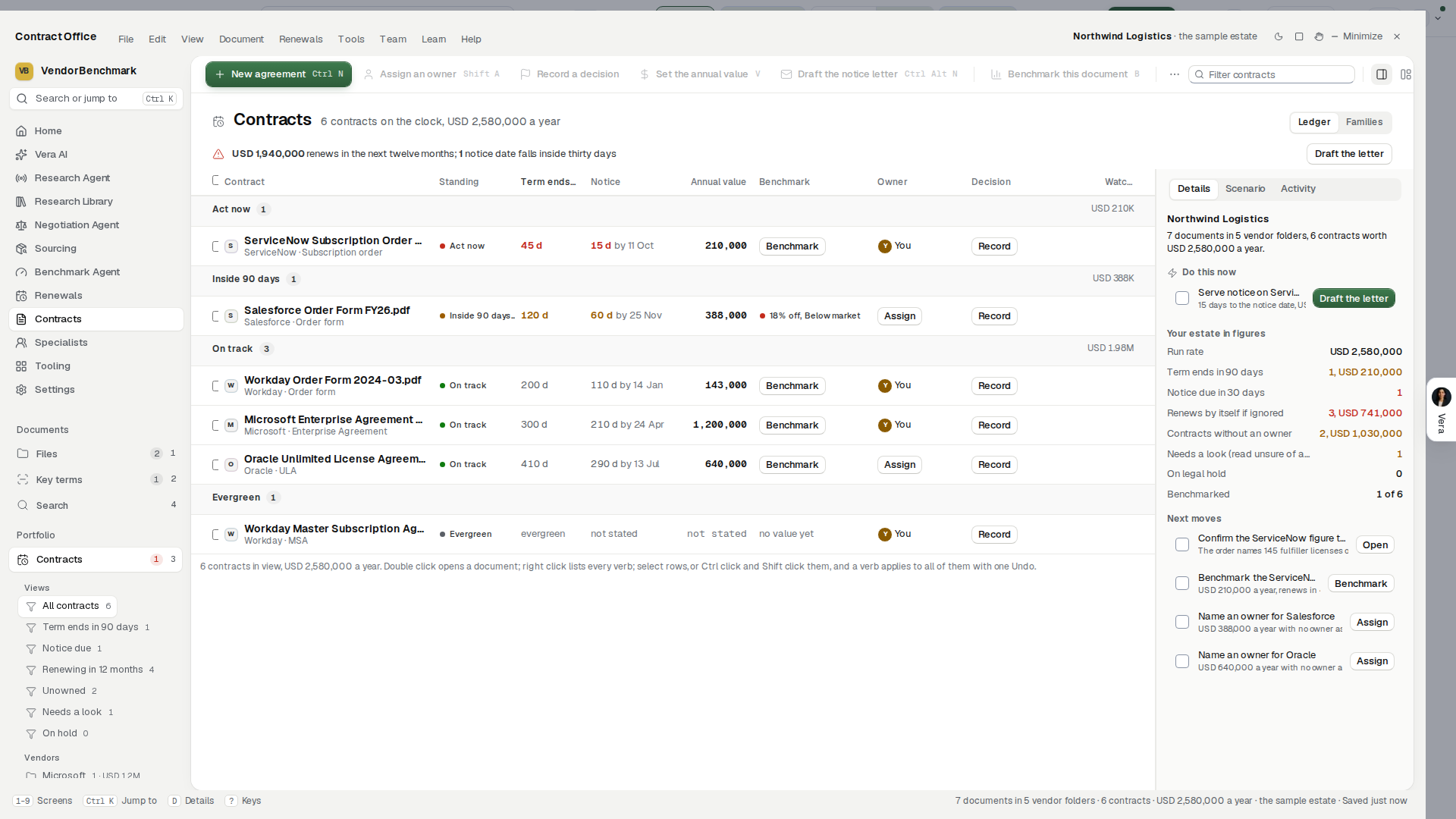Select the ServiceNow Subscription Order checkbox
This screenshot has width=1456, height=819.
pyautogui.click(x=215, y=246)
